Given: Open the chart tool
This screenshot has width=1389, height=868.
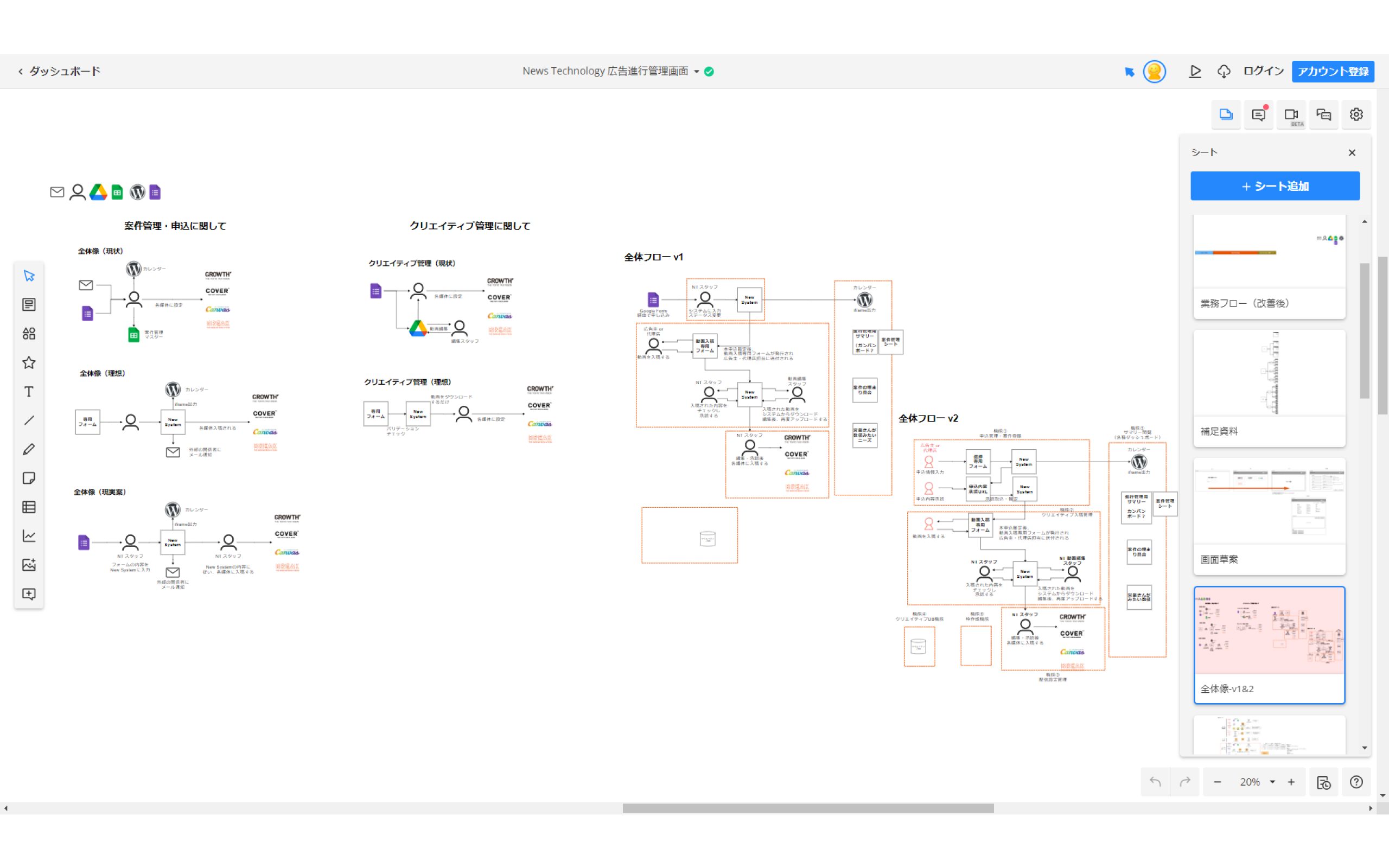Looking at the screenshot, I should 29,536.
